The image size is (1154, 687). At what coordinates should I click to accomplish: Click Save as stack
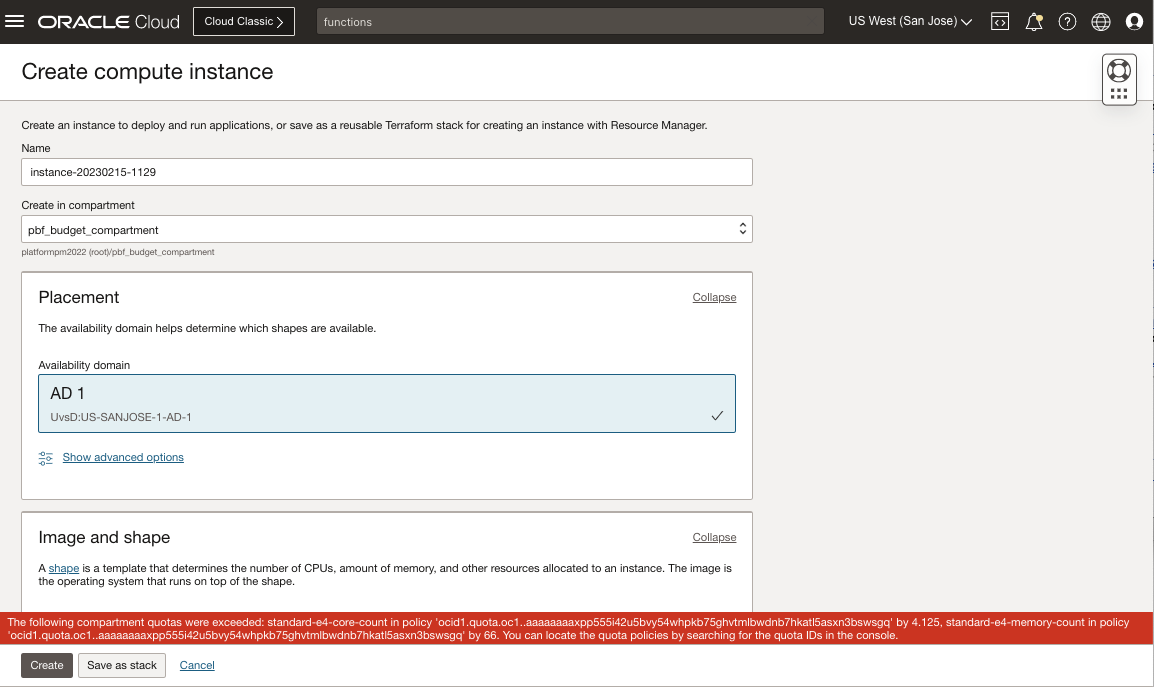tap(121, 663)
